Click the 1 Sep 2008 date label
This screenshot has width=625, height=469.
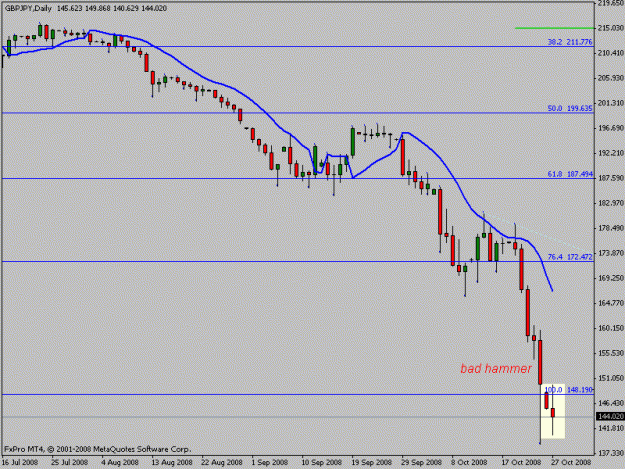(269, 462)
